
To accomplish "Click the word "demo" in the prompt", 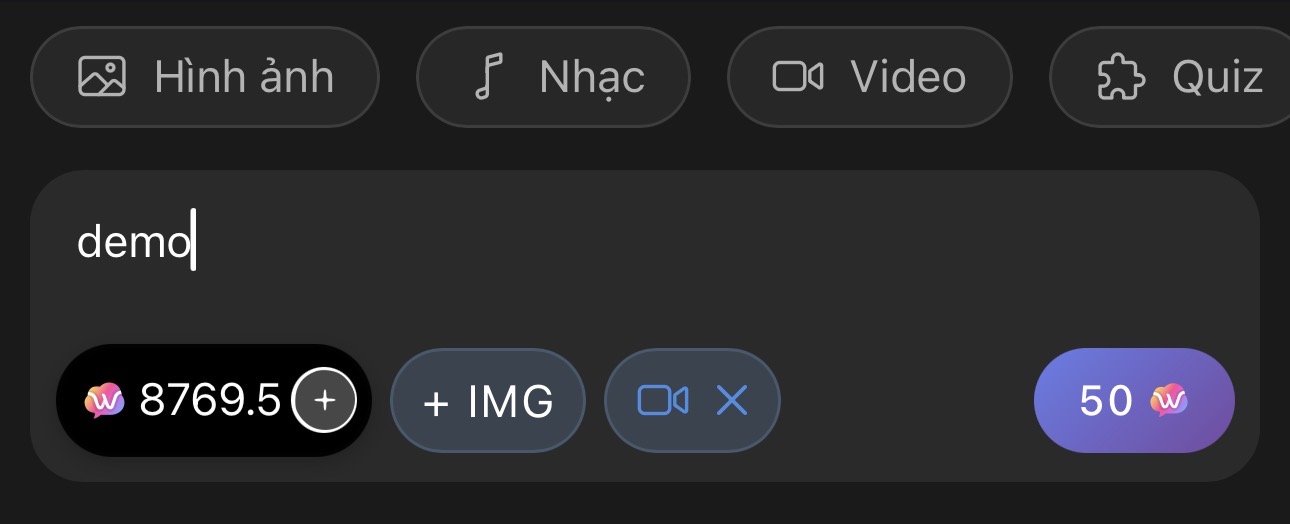I will [x=133, y=241].
